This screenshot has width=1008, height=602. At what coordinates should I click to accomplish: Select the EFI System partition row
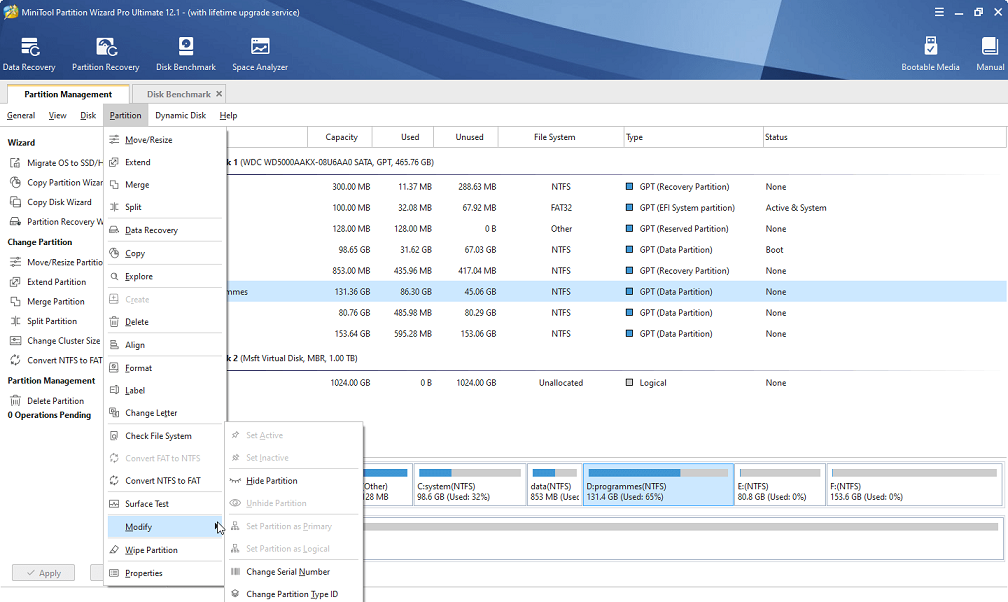pos(616,208)
